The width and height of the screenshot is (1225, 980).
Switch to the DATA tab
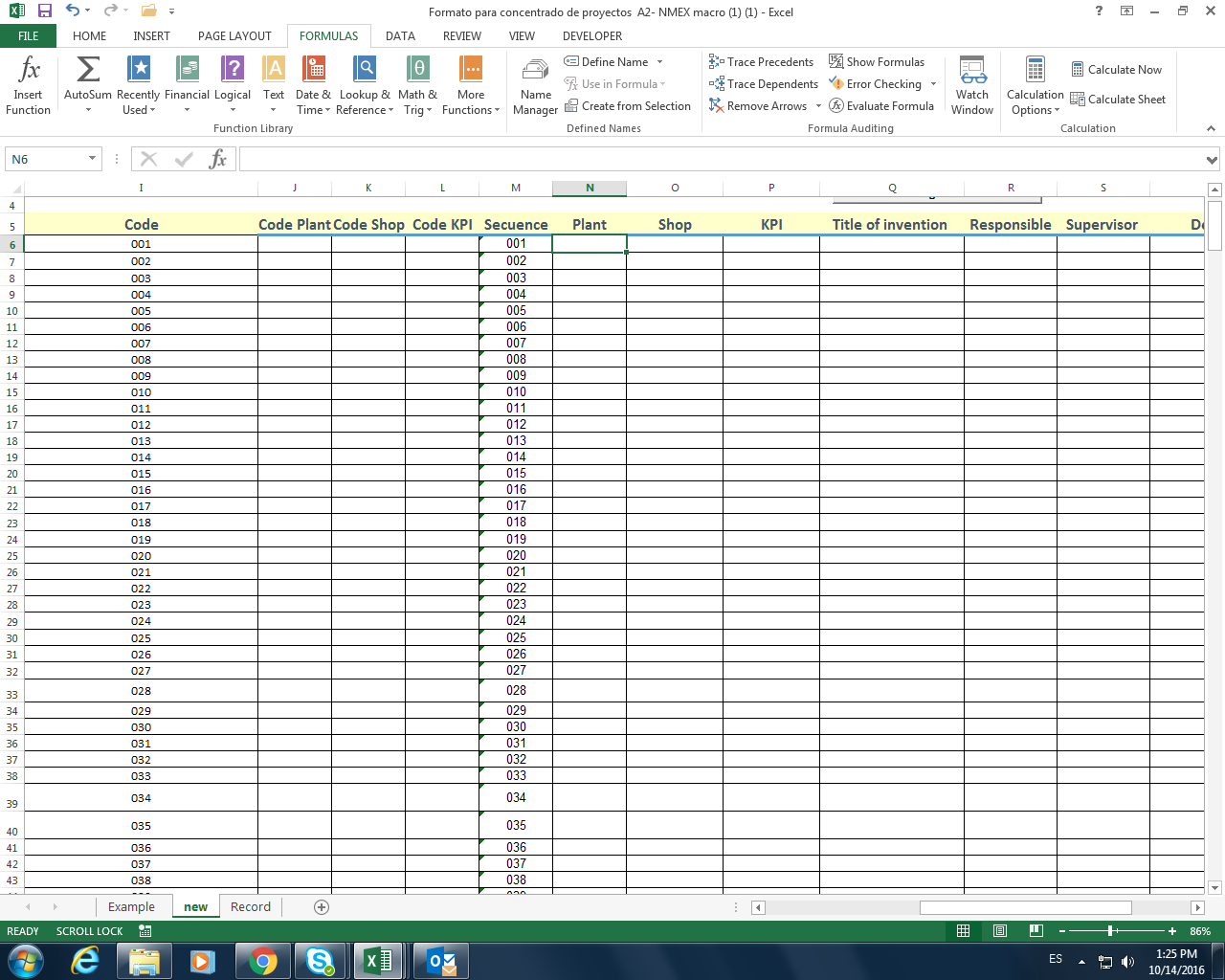(400, 36)
